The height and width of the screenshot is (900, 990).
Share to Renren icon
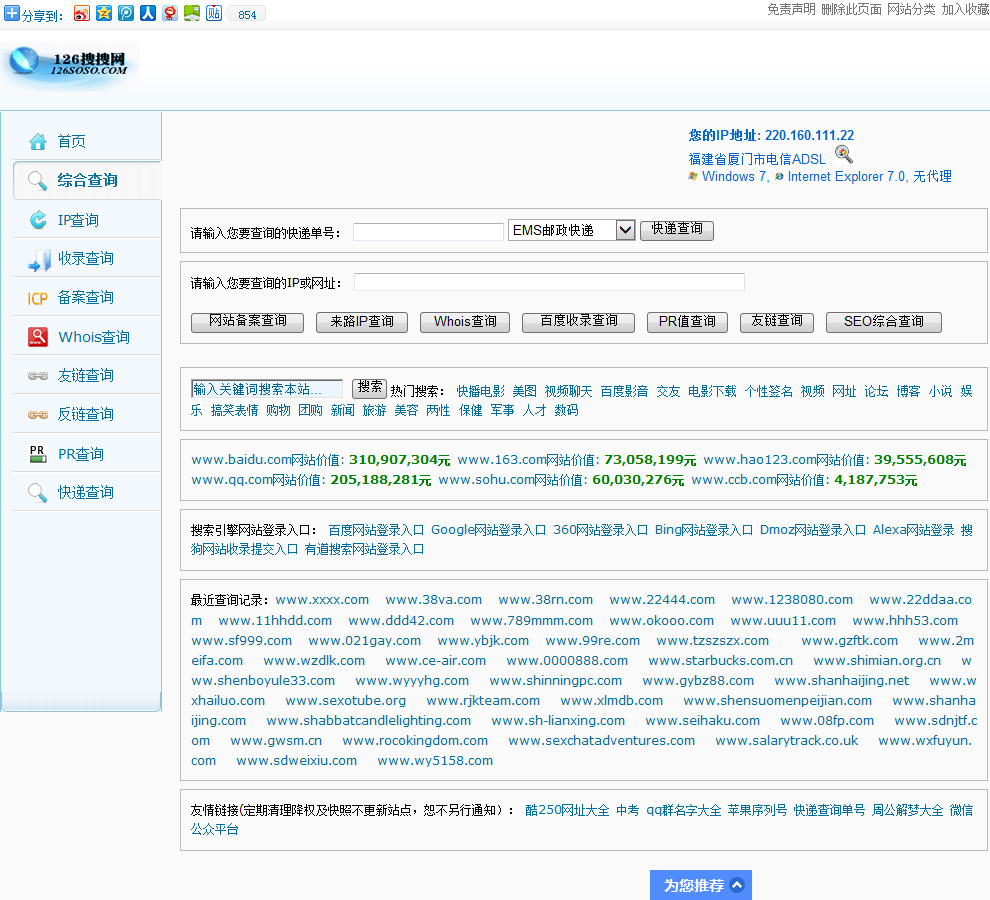click(148, 13)
